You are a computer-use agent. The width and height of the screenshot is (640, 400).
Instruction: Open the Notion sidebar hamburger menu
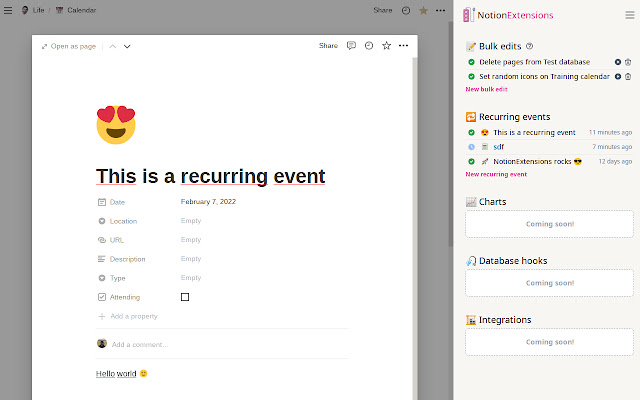point(8,10)
